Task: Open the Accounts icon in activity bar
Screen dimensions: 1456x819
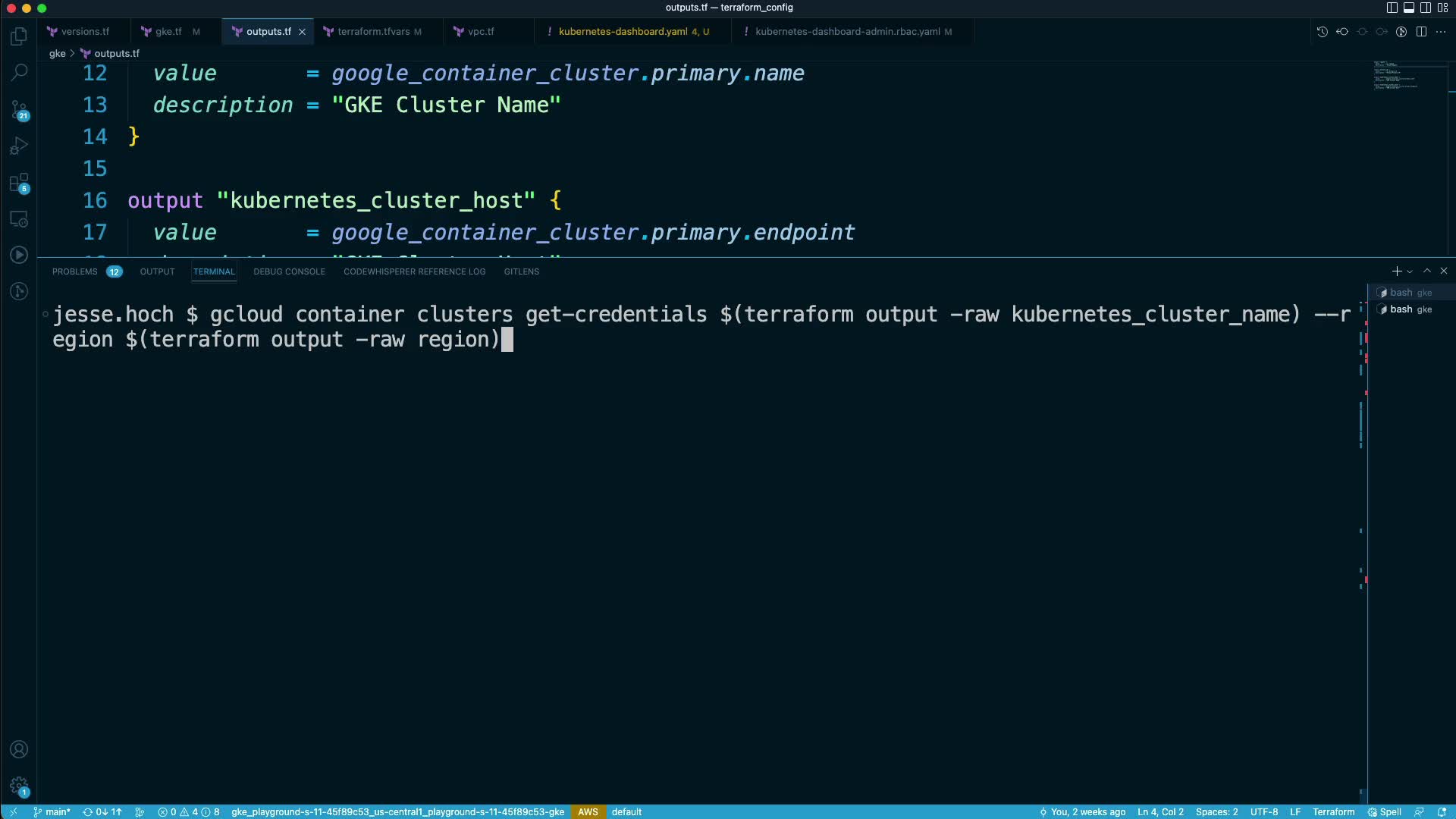Action: click(x=19, y=750)
